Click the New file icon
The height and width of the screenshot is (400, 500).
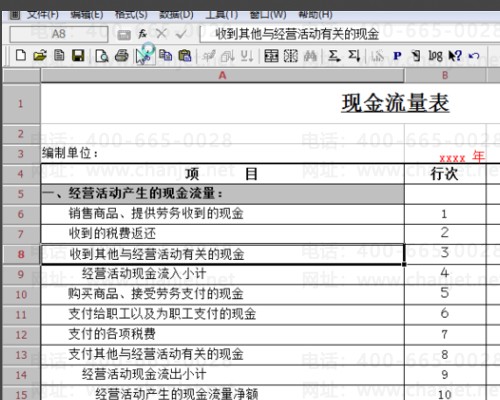pyautogui.click(x=21, y=55)
